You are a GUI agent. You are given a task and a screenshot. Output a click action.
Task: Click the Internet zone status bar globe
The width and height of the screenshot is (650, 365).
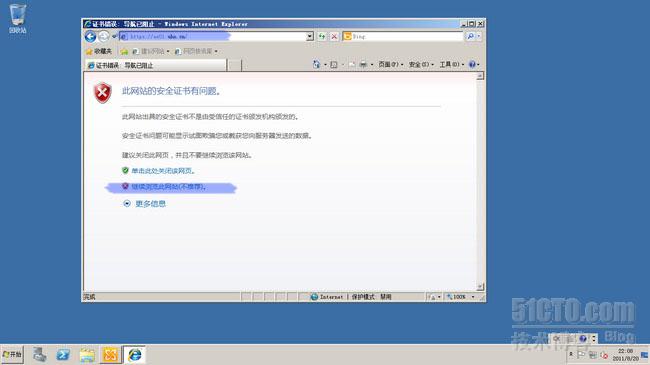click(314, 297)
